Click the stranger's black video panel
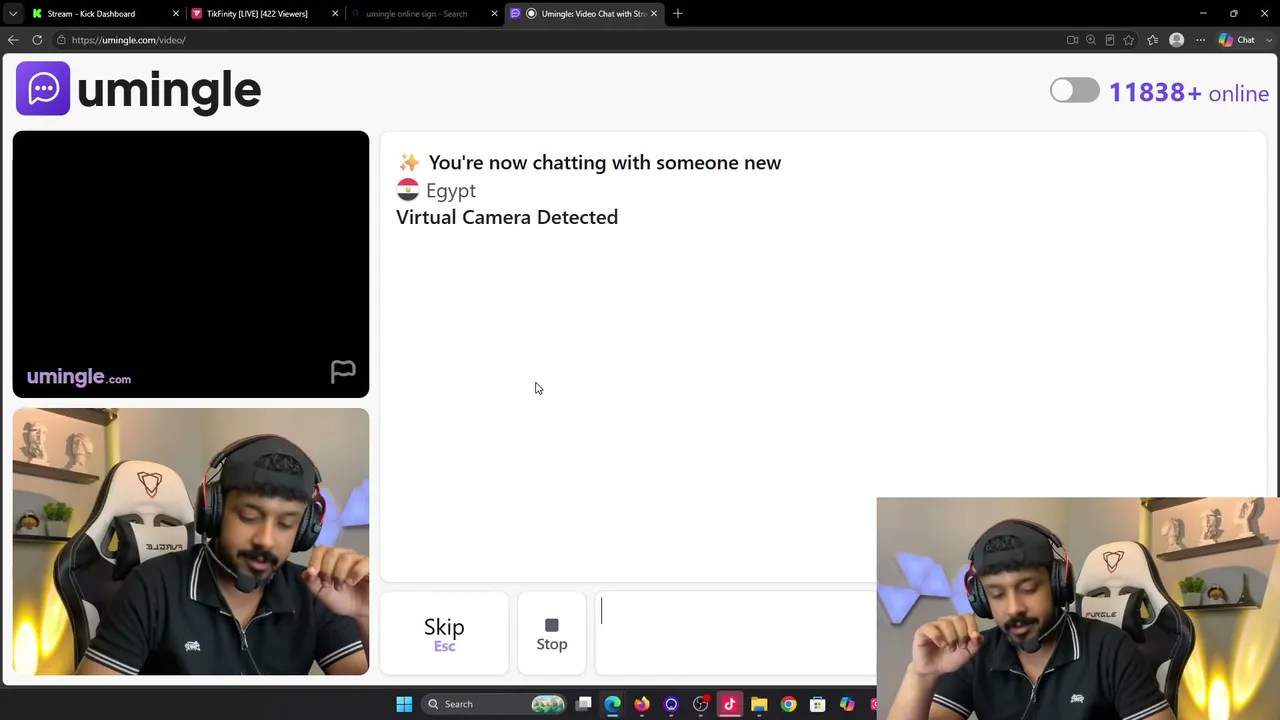The width and height of the screenshot is (1280, 720). (x=191, y=264)
